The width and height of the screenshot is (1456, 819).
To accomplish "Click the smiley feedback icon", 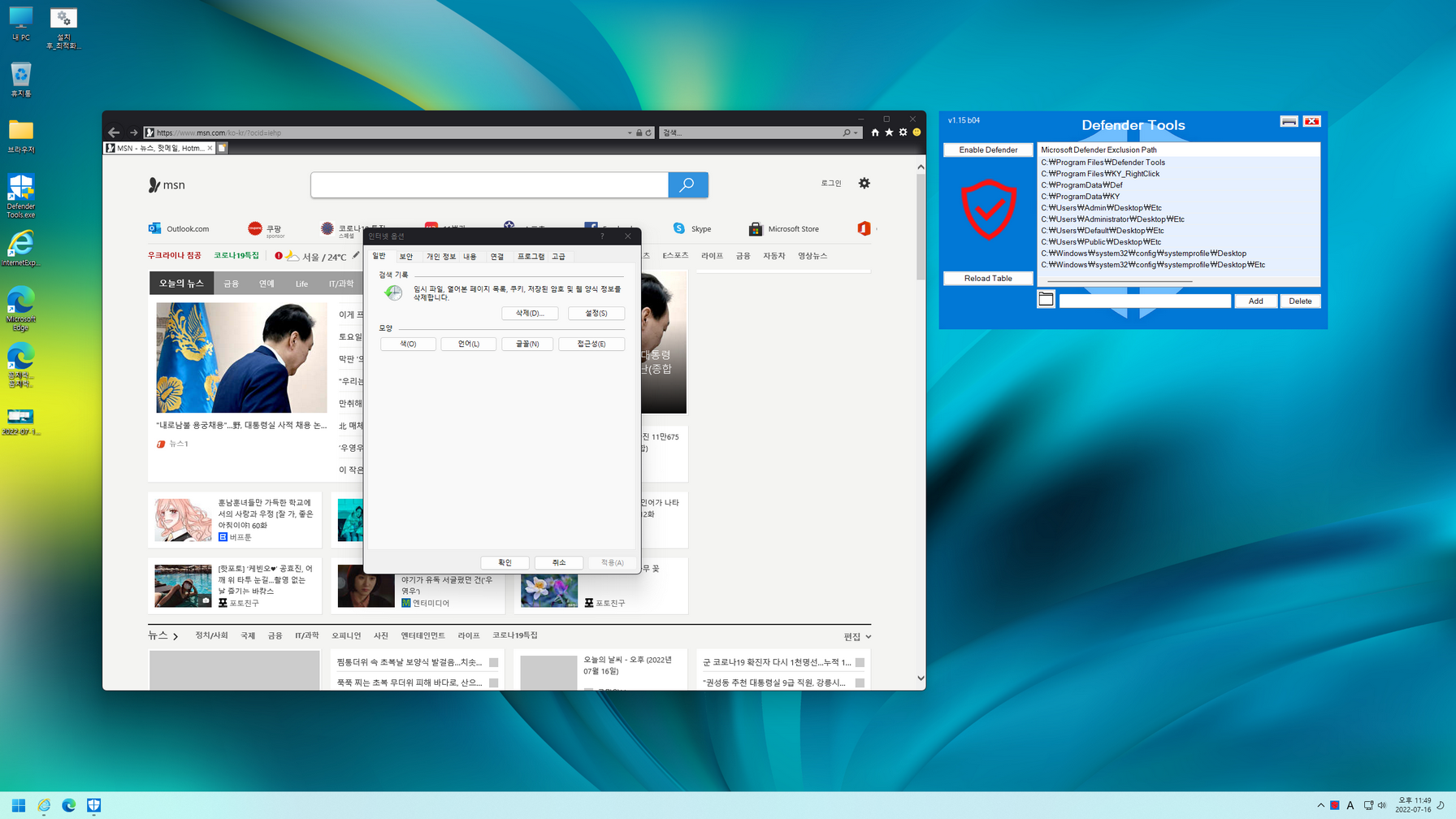I will pos(916,132).
